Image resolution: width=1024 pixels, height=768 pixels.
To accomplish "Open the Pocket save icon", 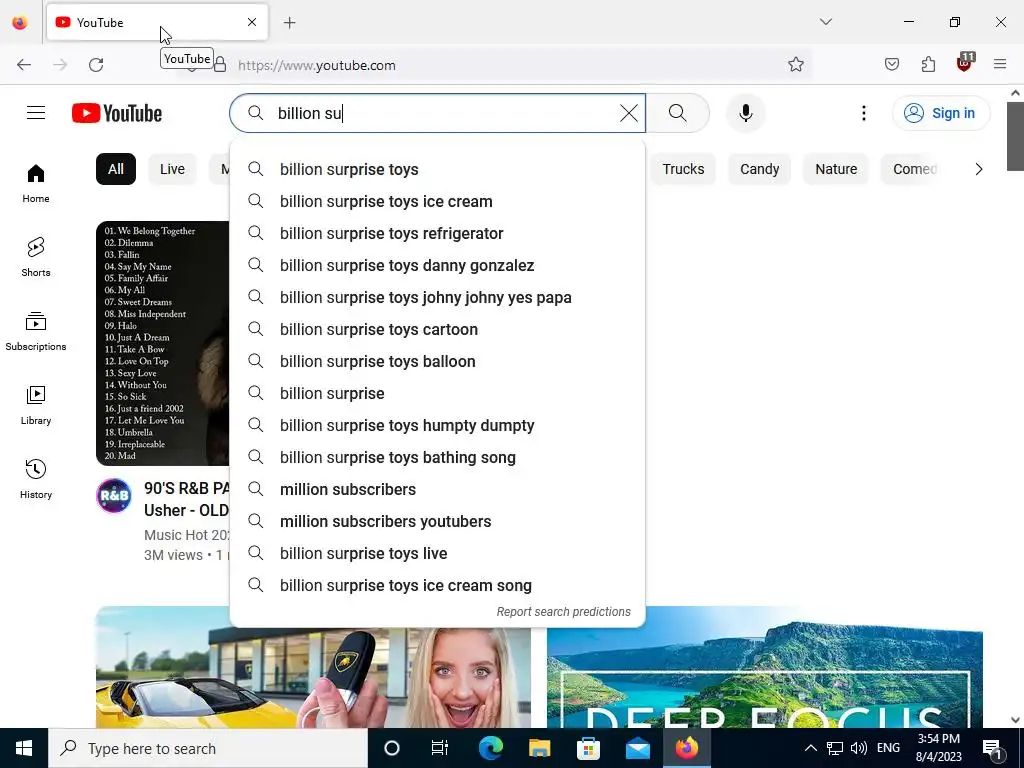I will point(891,65).
